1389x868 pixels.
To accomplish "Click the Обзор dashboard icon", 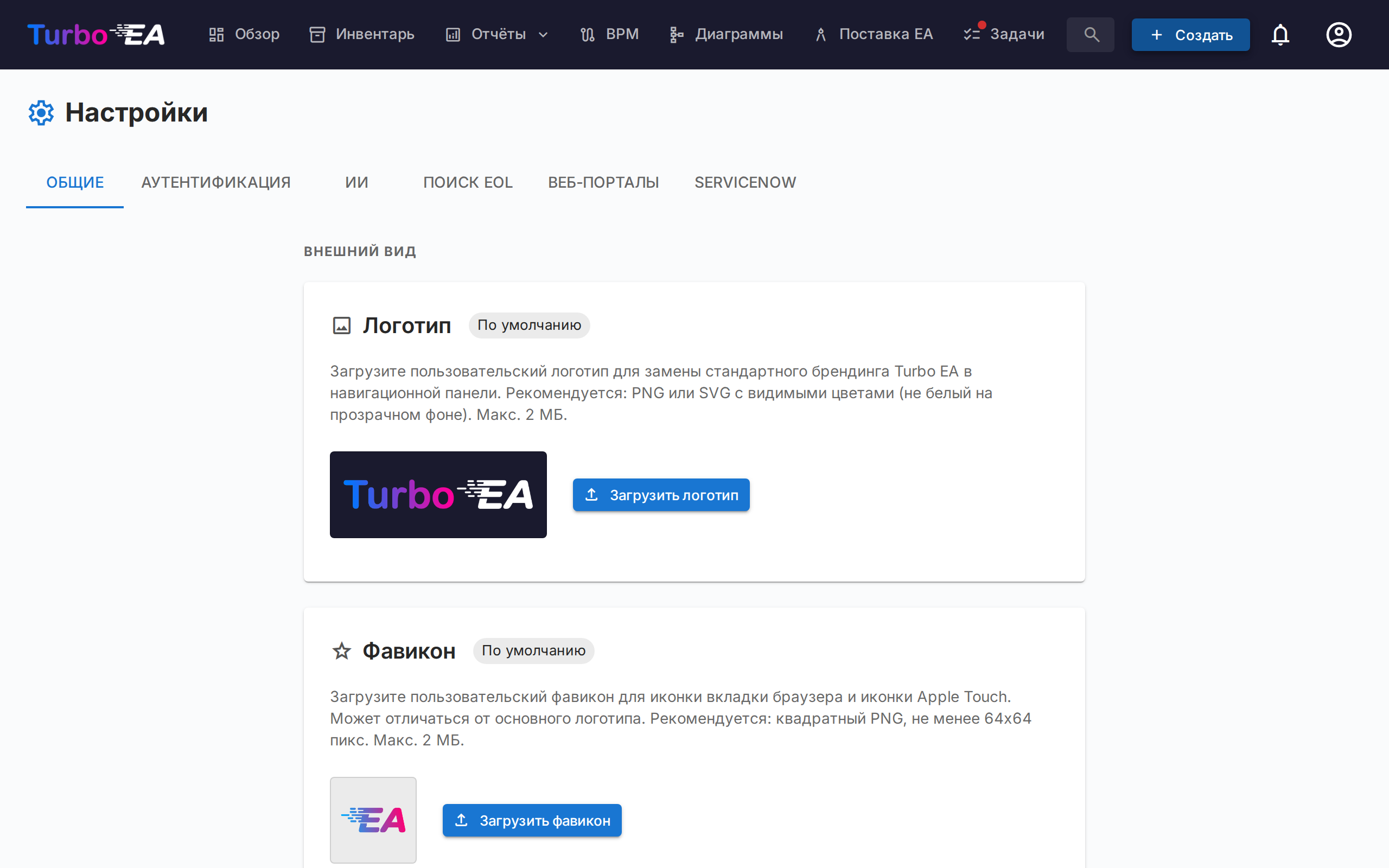I will [216, 34].
